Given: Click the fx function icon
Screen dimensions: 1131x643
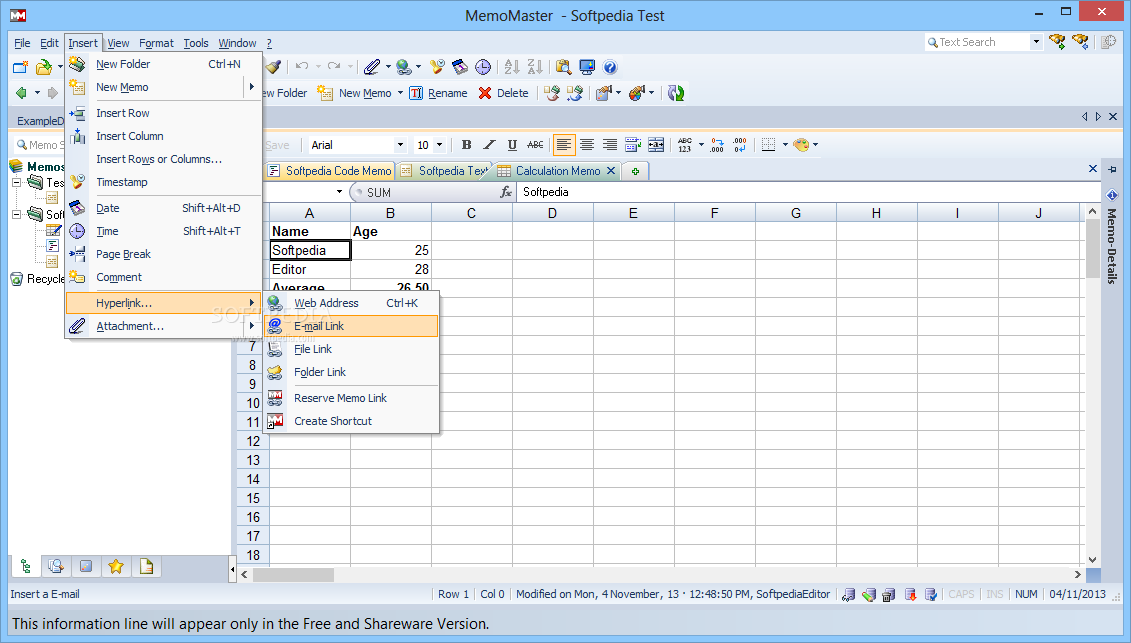Looking at the screenshot, I should point(506,192).
